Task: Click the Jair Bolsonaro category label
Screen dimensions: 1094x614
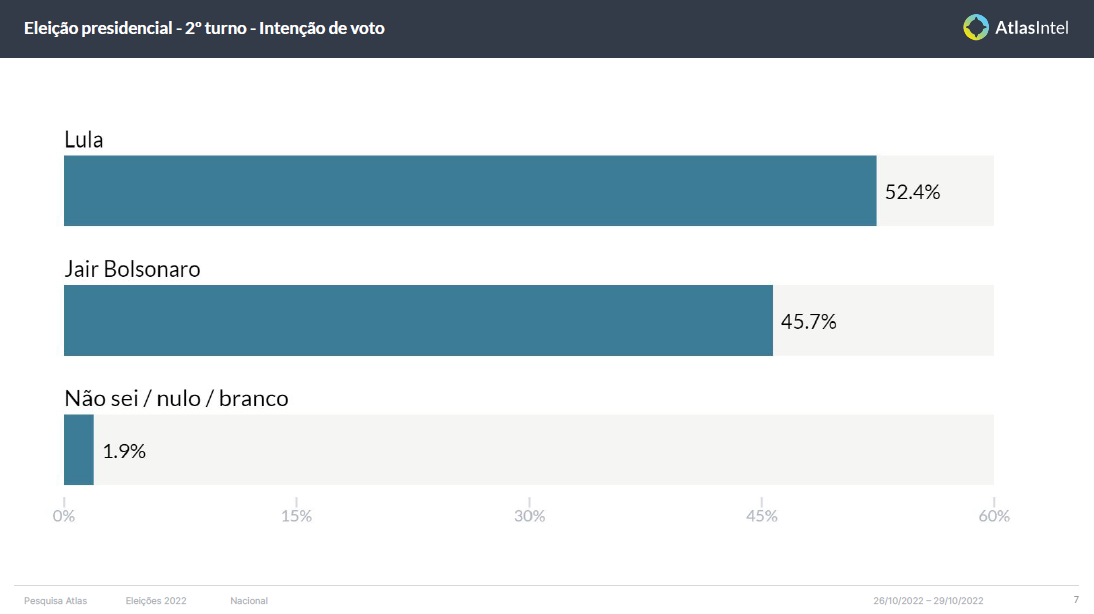Action: click(x=133, y=269)
